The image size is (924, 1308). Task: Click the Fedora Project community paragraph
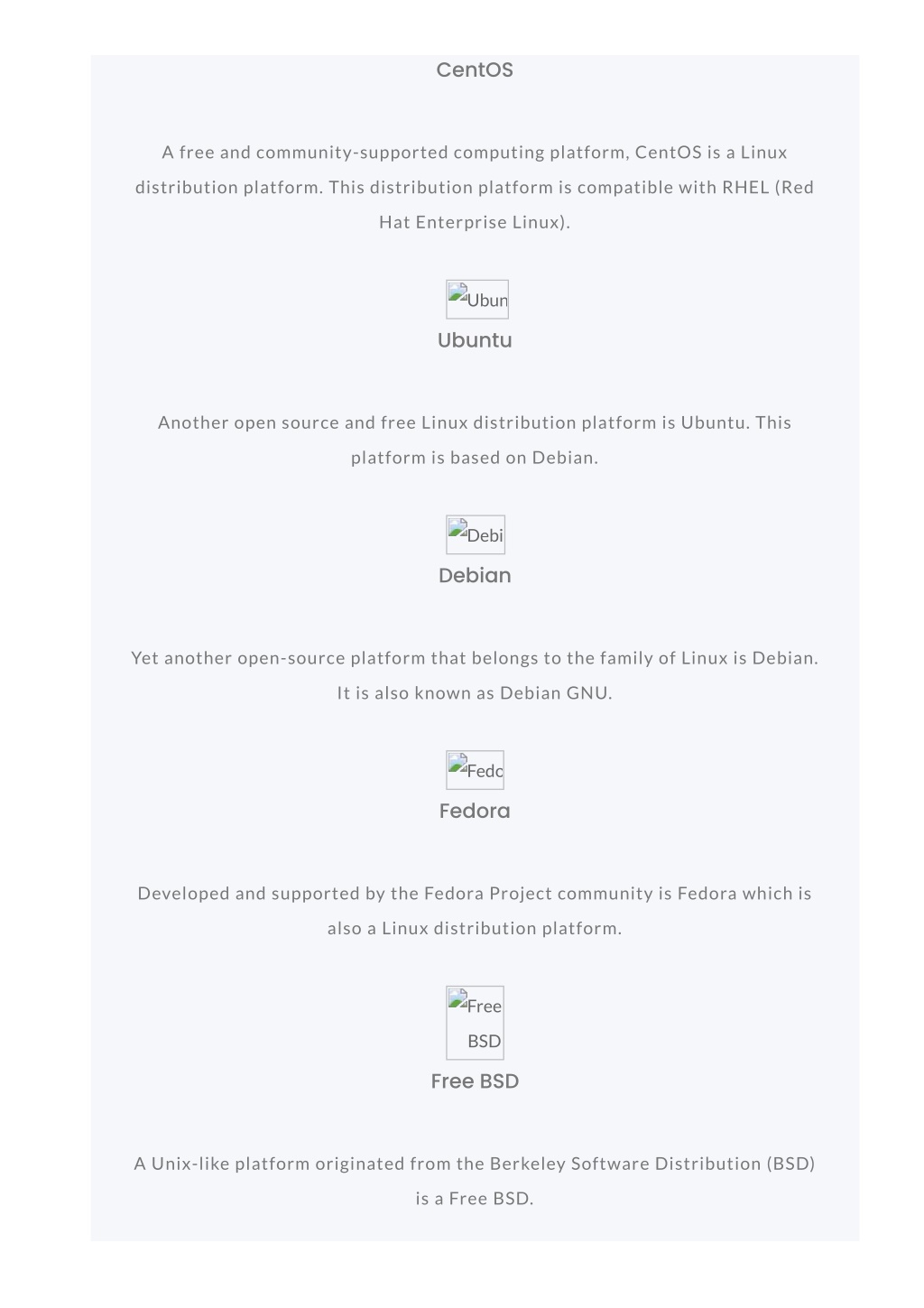coord(475,910)
